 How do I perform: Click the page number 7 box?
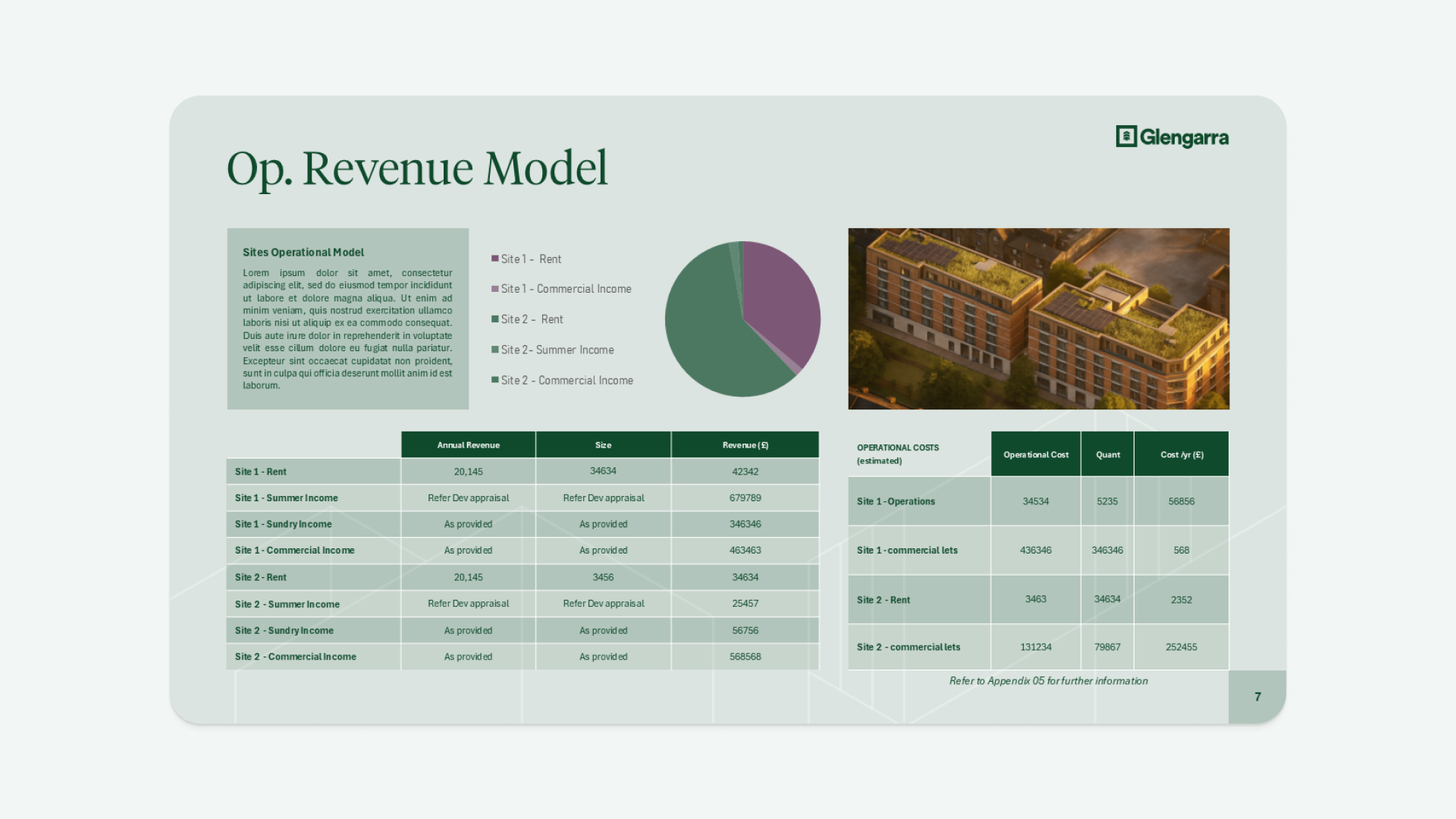click(x=1257, y=697)
